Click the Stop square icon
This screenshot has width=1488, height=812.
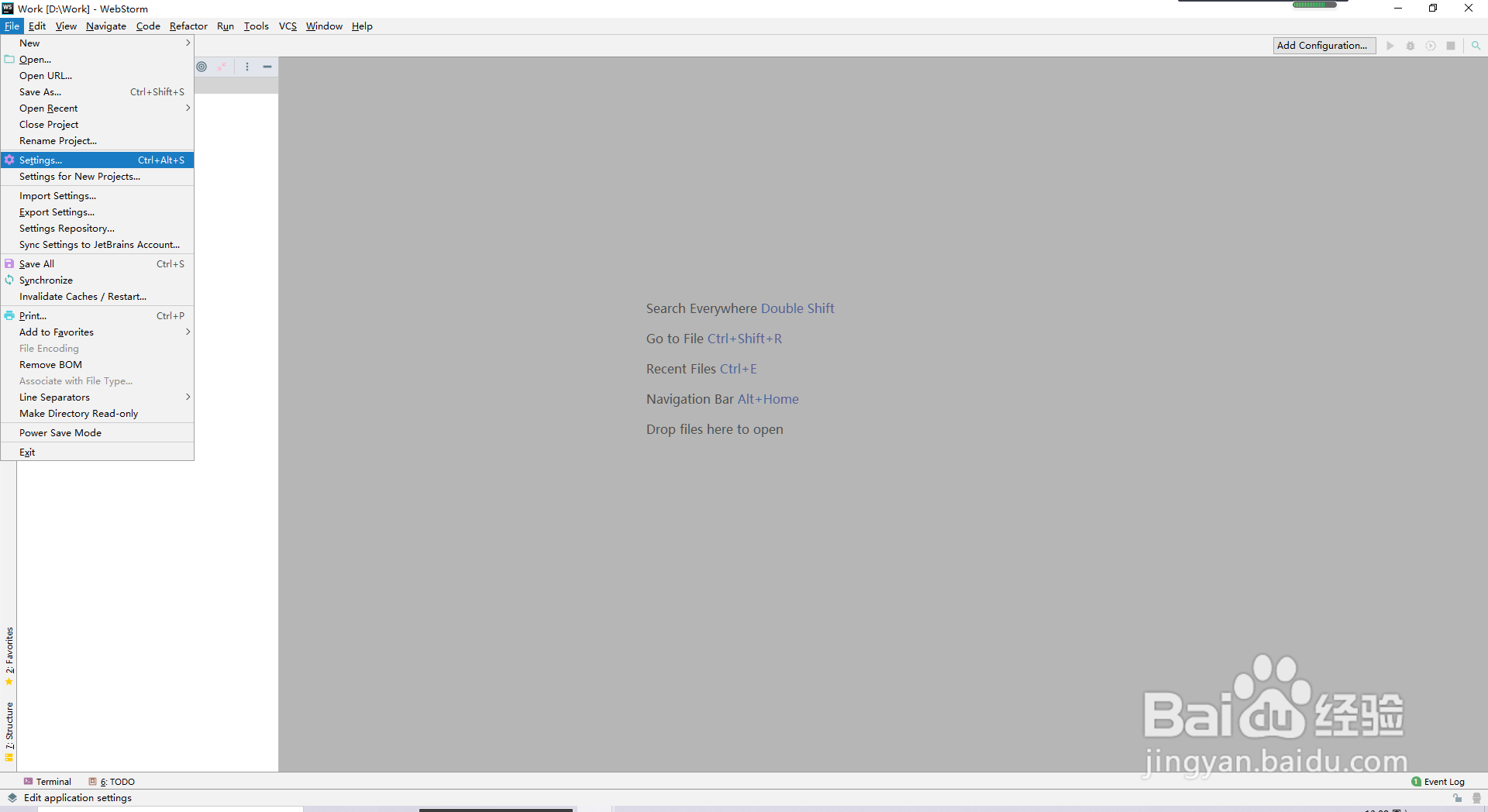click(1451, 46)
